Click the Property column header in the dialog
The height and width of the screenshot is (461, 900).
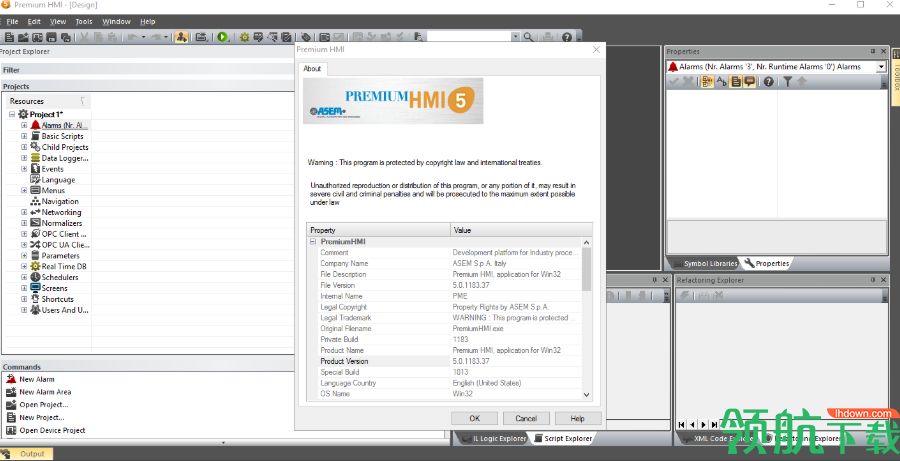tap(378, 230)
